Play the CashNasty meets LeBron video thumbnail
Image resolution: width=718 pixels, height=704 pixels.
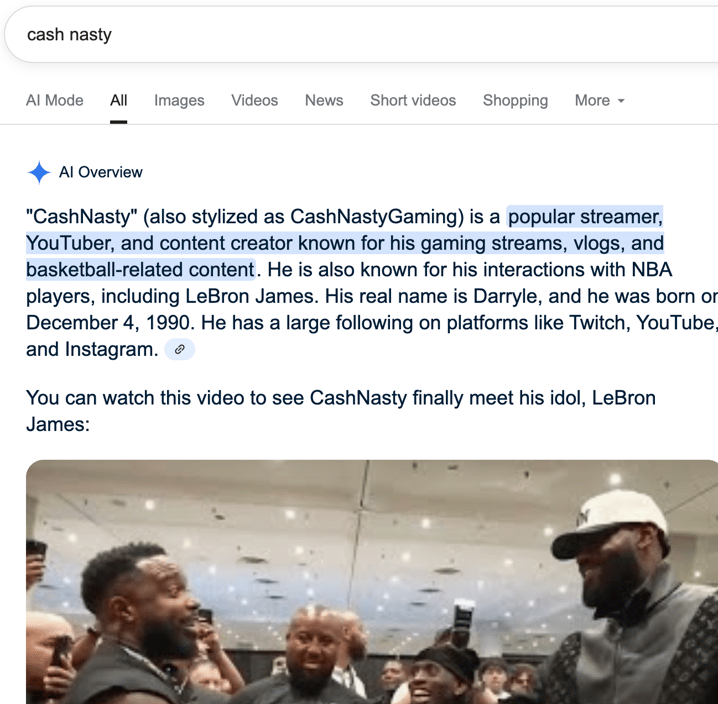[x=372, y=582]
